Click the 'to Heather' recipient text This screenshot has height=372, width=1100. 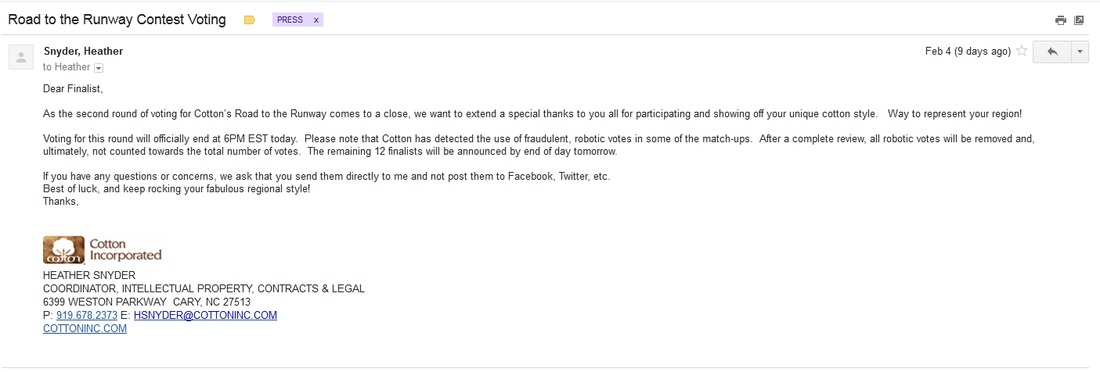coord(67,67)
